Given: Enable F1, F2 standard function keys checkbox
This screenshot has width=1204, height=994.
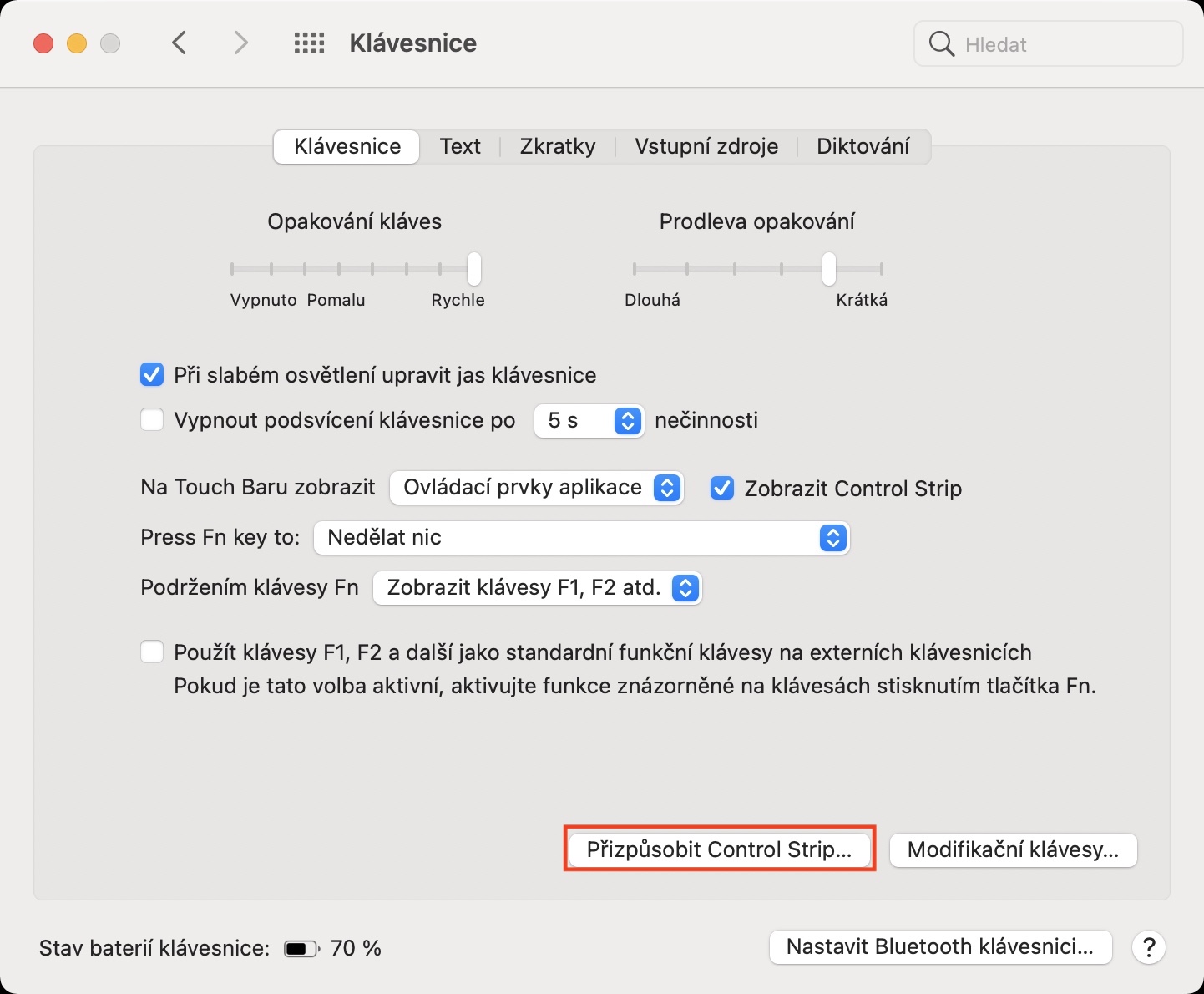Looking at the screenshot, I should (x=152, y=652).
